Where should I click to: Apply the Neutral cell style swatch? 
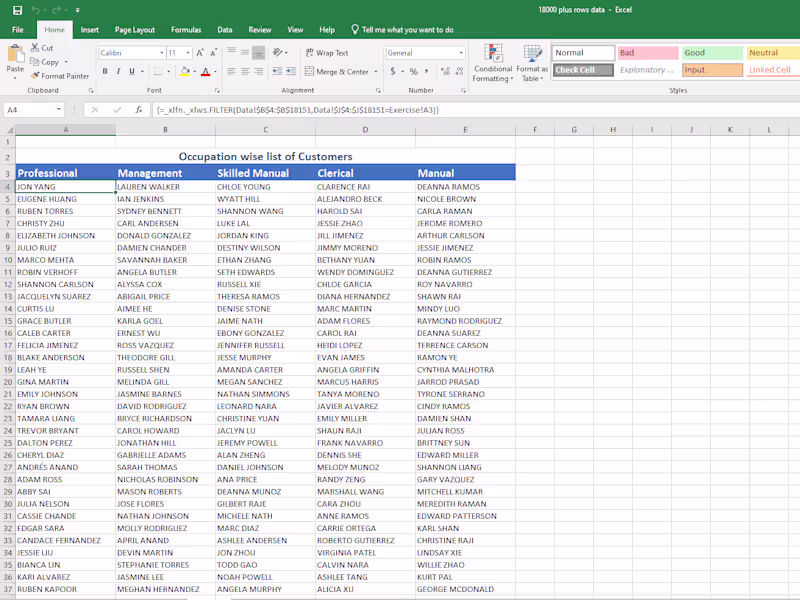click(770, 52)
